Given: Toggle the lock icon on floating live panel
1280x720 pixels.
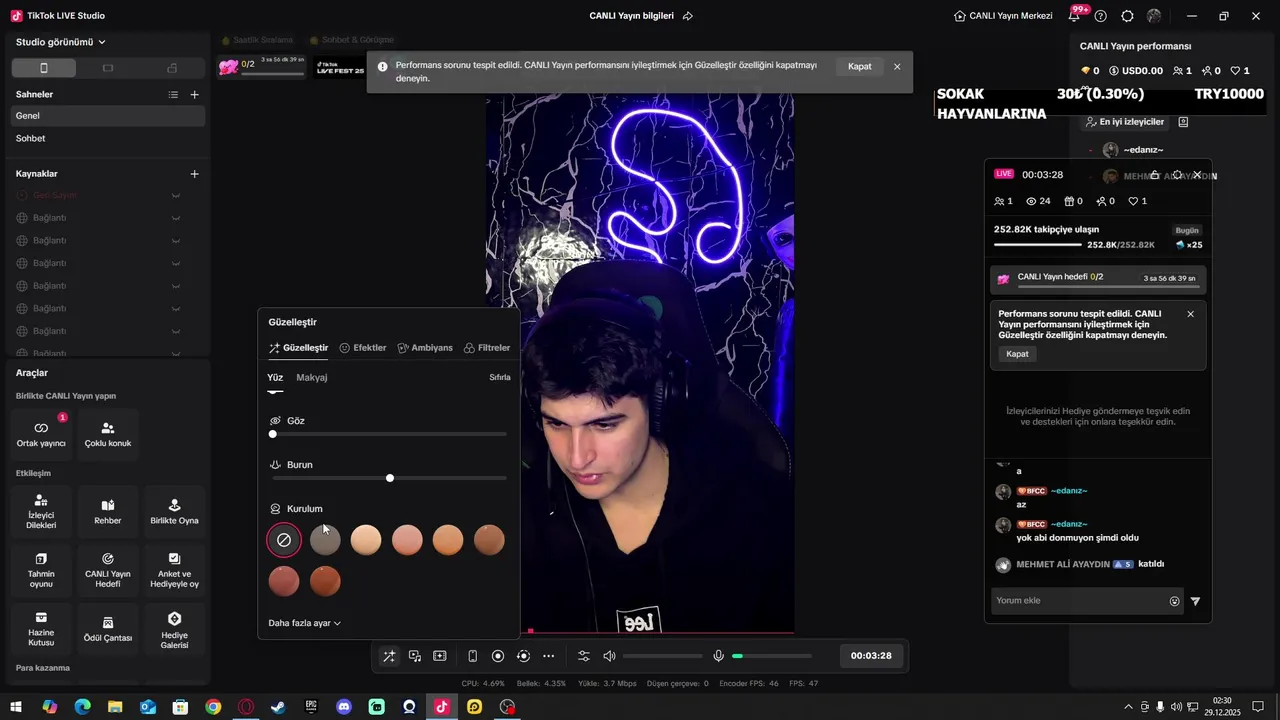Looking at the screenshot, I should point(1155,175).
